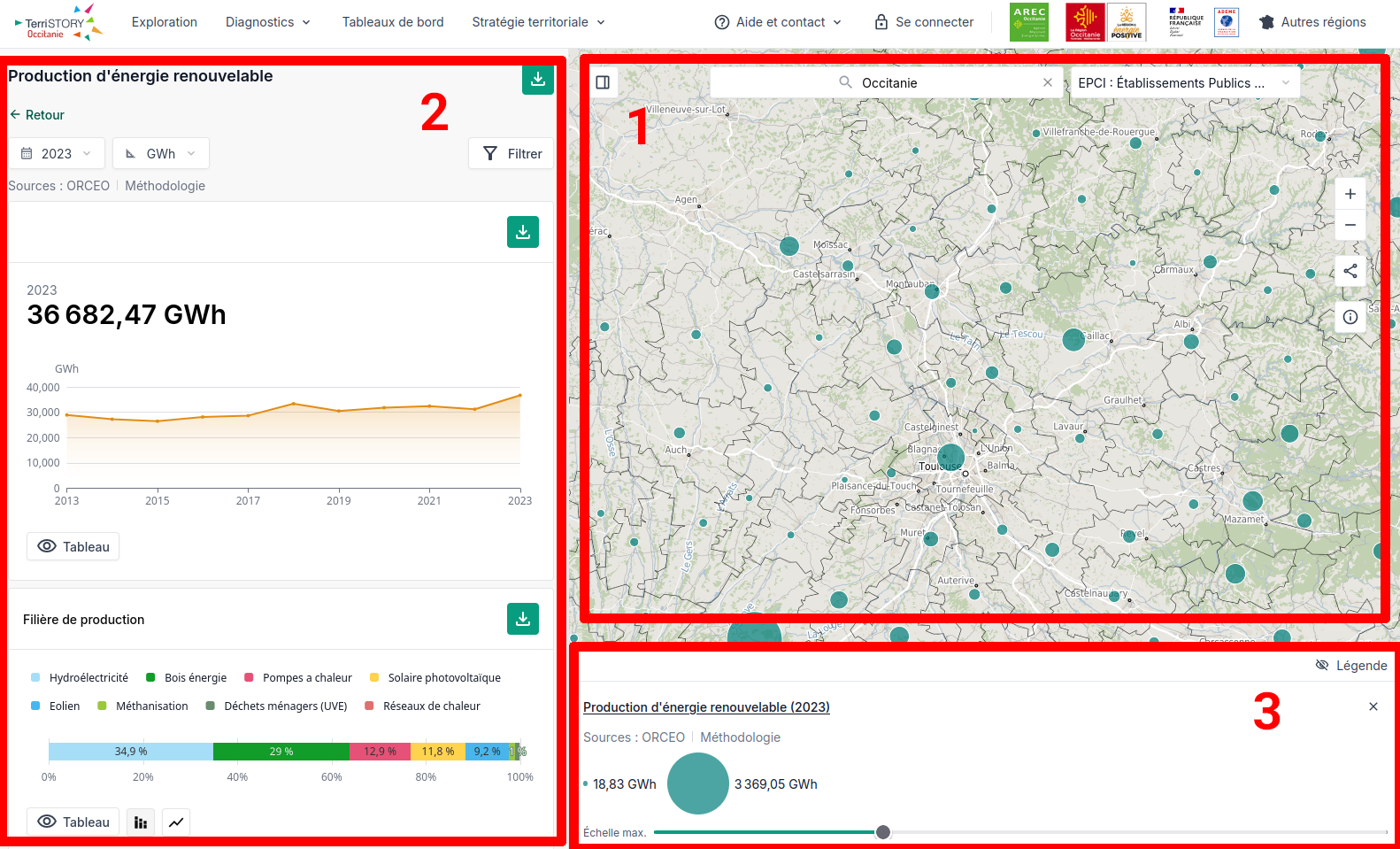
Task: Open the GWh unit dropdown
Action: point(161,153)
